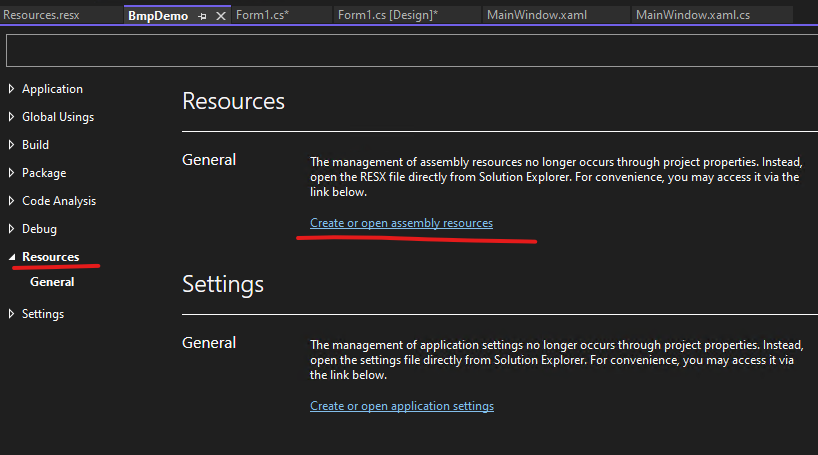Expand the Code Analysis section arrow
The image size is (818, 455).
click(x=11, y=201)
